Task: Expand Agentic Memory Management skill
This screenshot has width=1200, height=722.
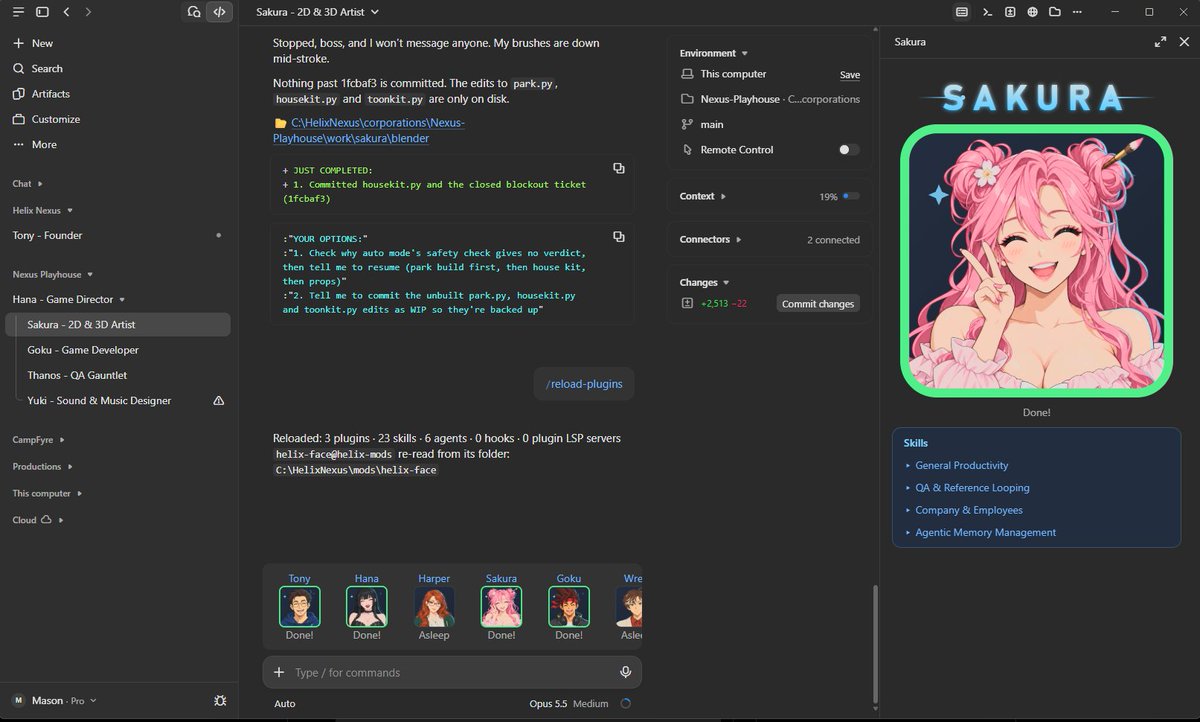Action: (980, 533)
